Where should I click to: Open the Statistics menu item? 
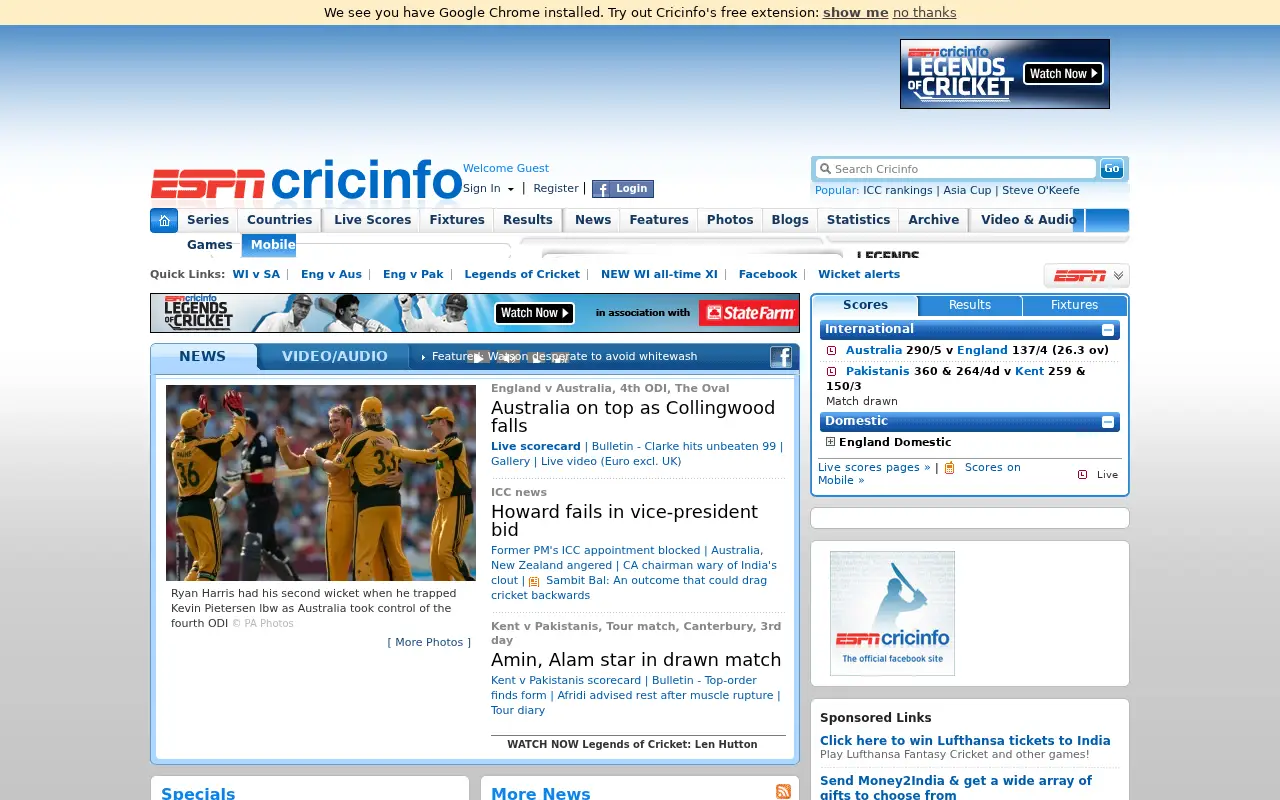(x=858, y=220)
